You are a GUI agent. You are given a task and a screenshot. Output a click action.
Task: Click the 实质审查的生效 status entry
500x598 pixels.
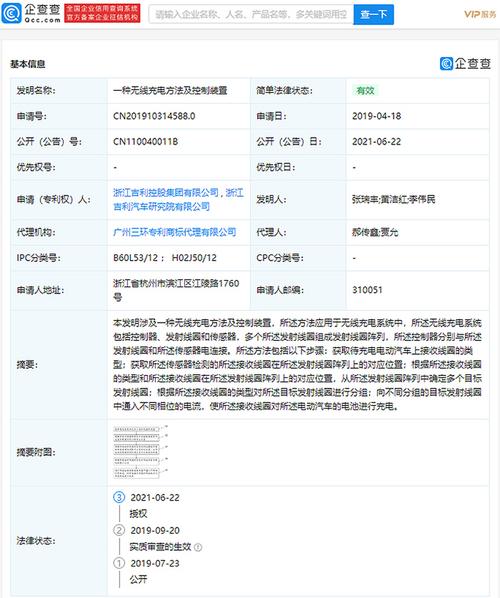point(160,547)
